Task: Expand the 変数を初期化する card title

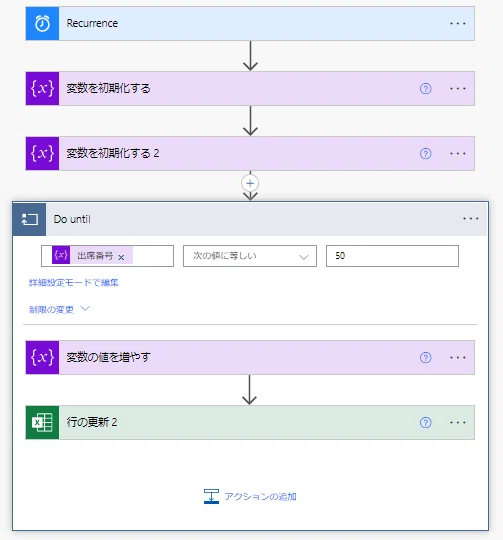Action: click(x=108, y=89)
